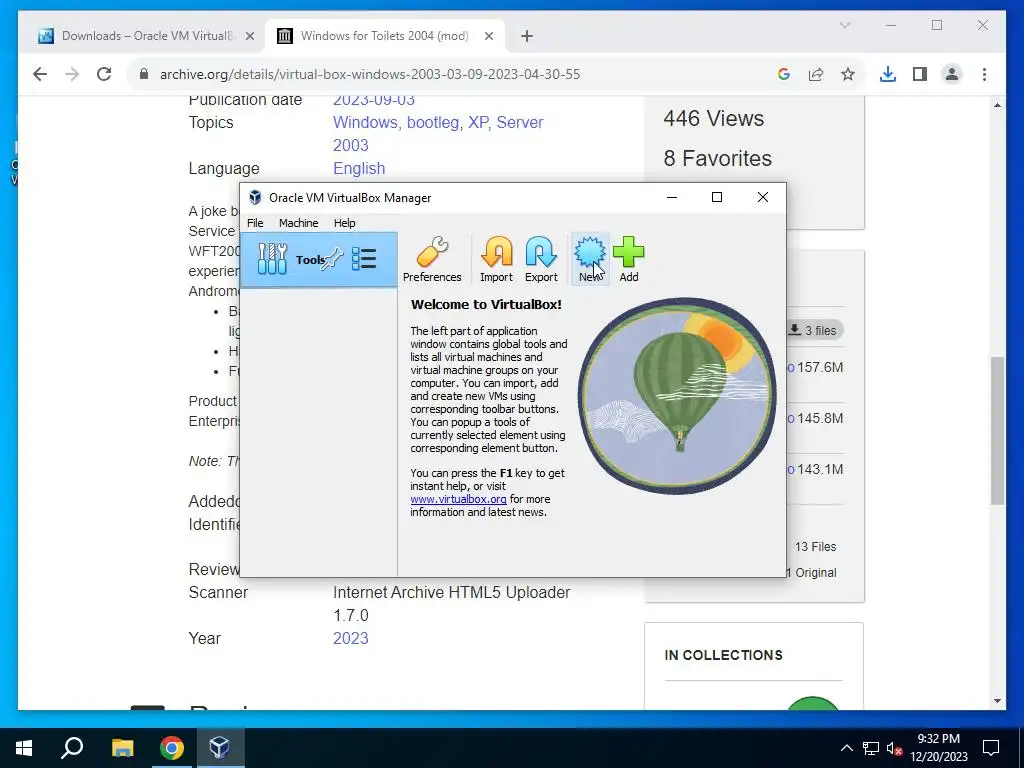
Task: Click the bootleg topic link
Action: click(x=433, y=123)
